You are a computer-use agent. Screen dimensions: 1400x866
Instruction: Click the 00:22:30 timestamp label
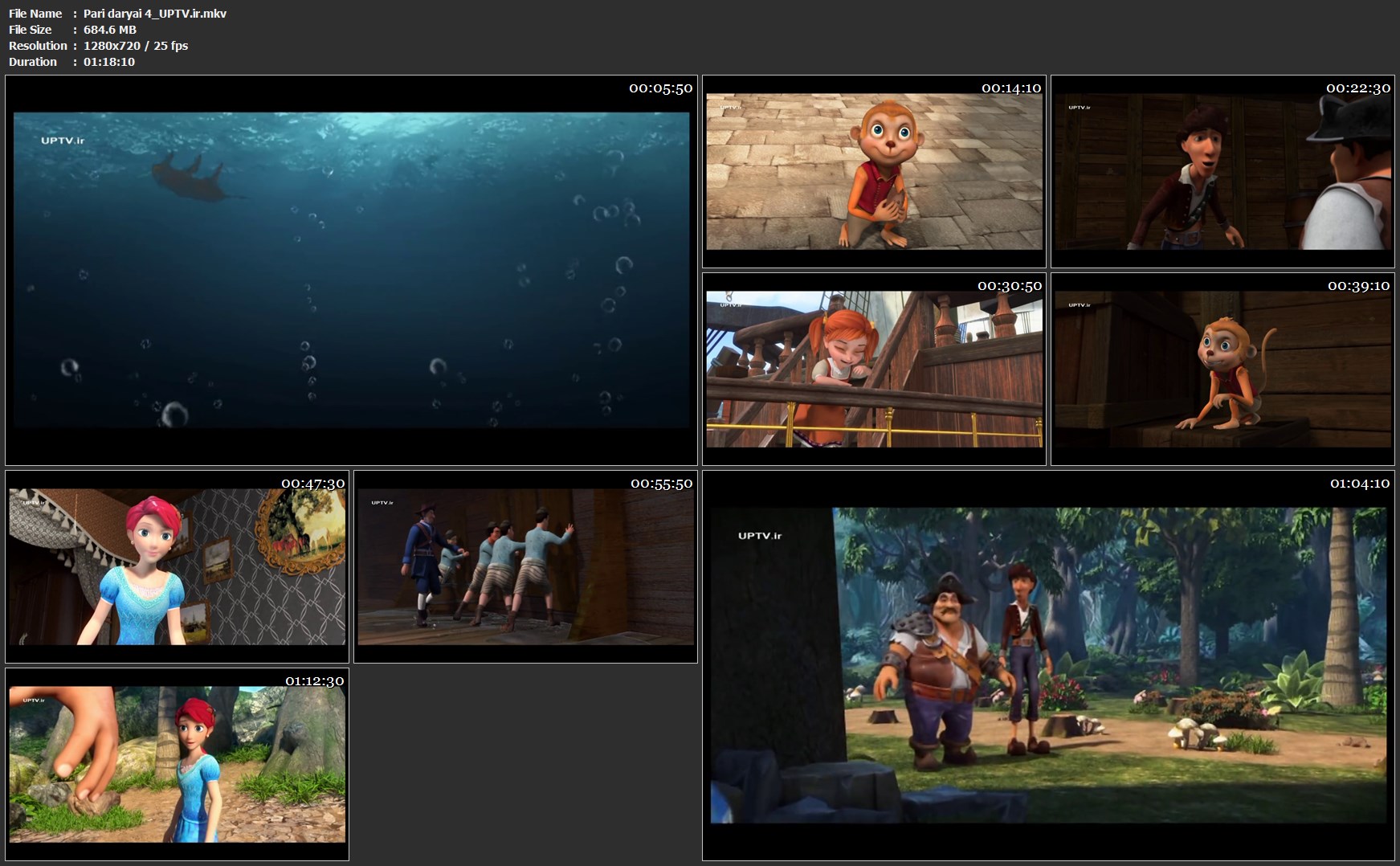click(x=1357, y=88)
